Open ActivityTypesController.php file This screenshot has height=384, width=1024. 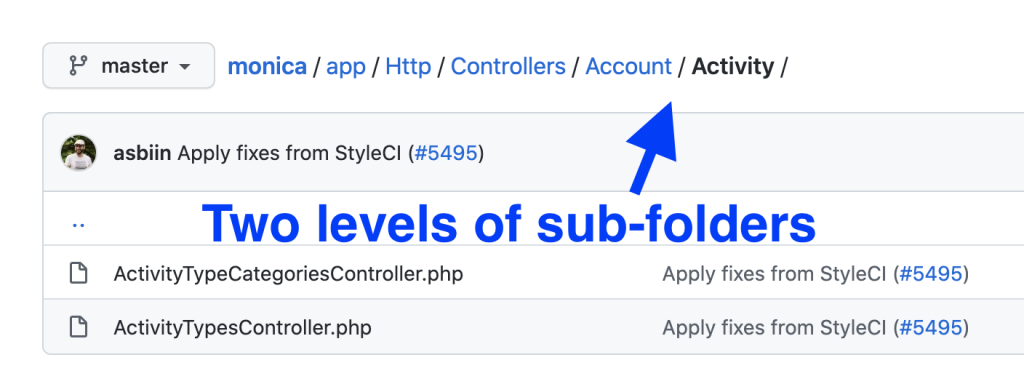click(242, 327)
